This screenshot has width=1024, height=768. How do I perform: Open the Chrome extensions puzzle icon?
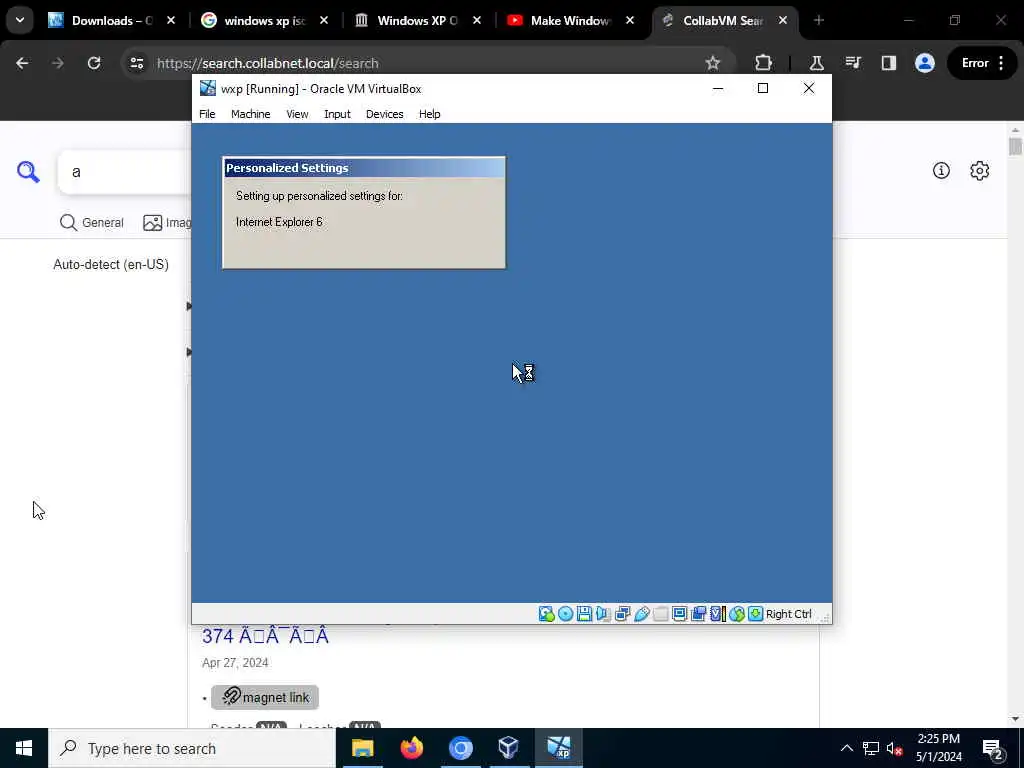[763, 63]
